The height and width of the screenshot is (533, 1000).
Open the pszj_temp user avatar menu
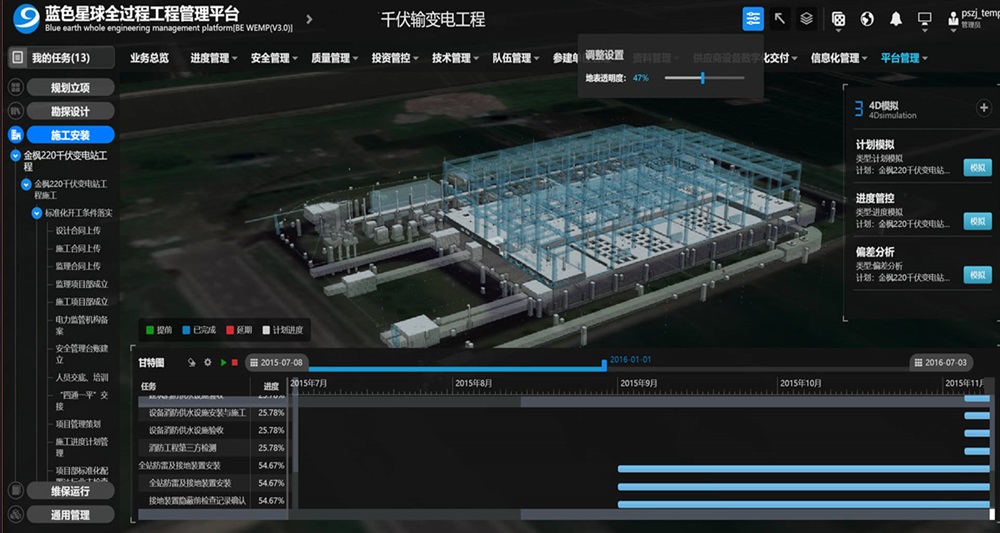point(951,18)
